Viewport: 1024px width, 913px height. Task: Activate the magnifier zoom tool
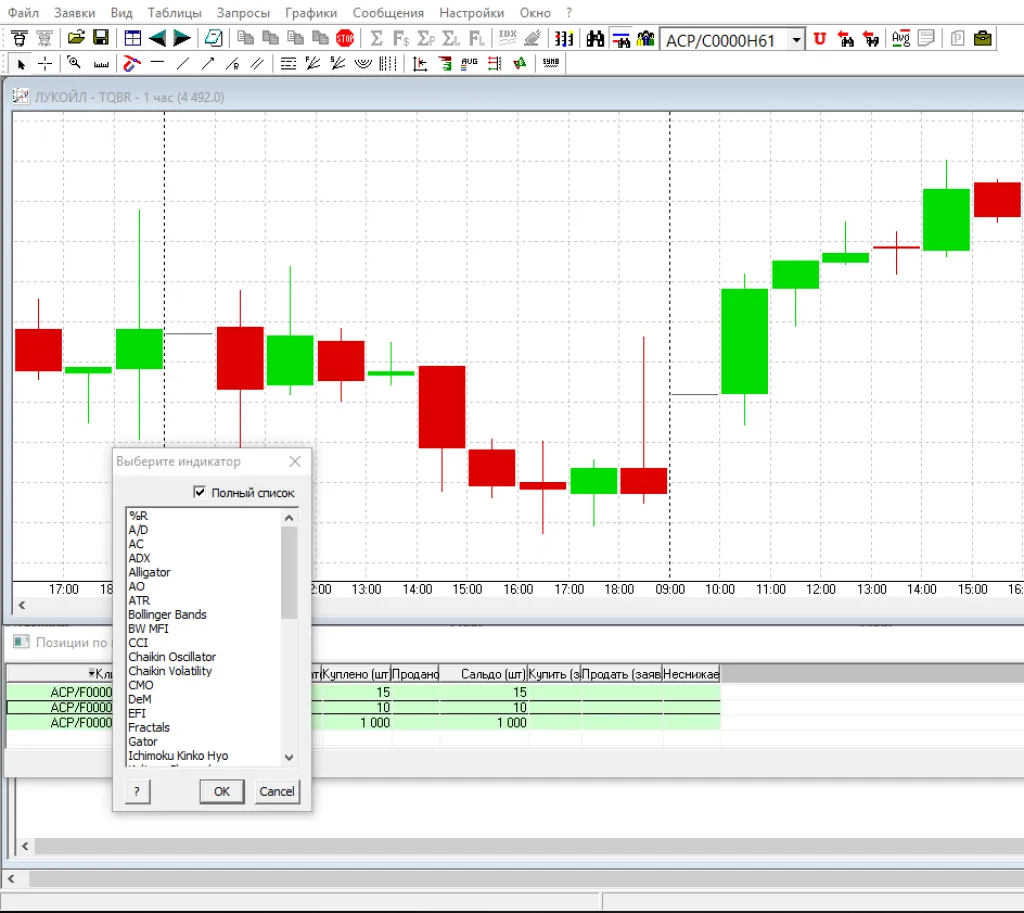(x=74, y=63)
